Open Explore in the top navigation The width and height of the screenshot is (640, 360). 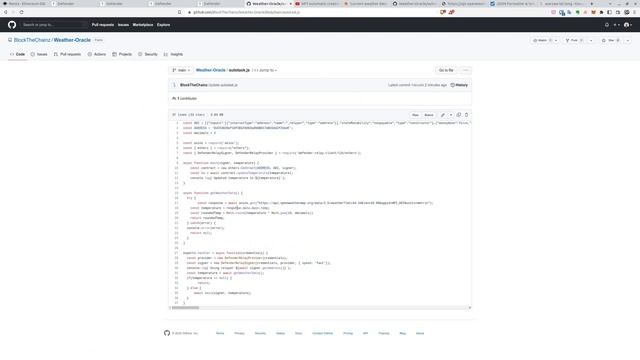pyautogui.click(x=164, y=25)
